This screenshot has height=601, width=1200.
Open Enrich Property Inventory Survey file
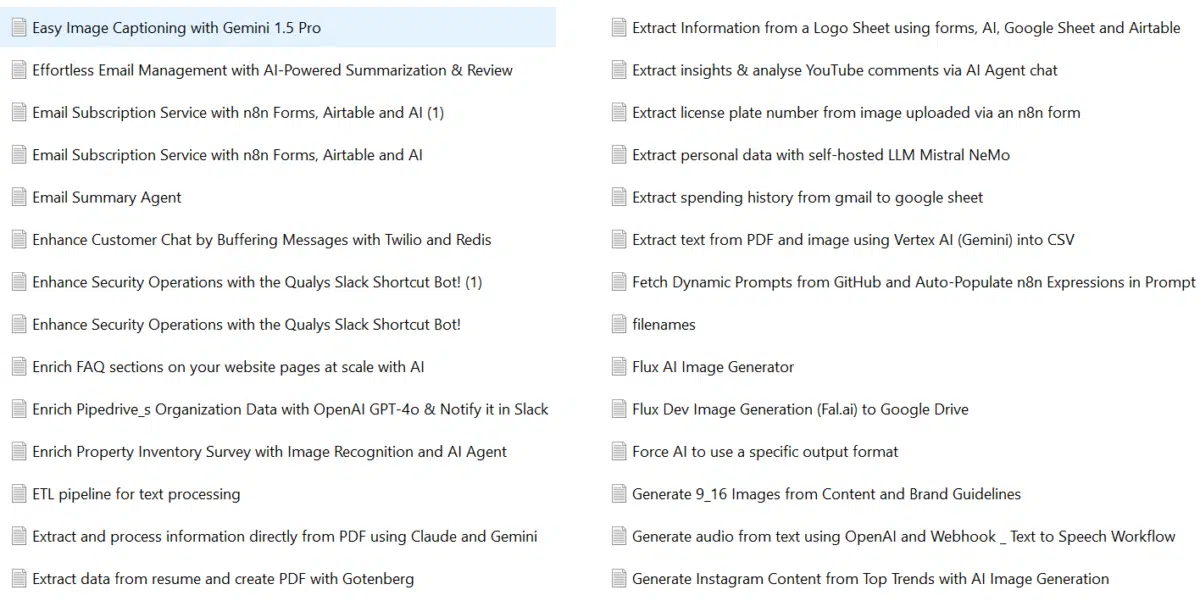click(269, 452)
